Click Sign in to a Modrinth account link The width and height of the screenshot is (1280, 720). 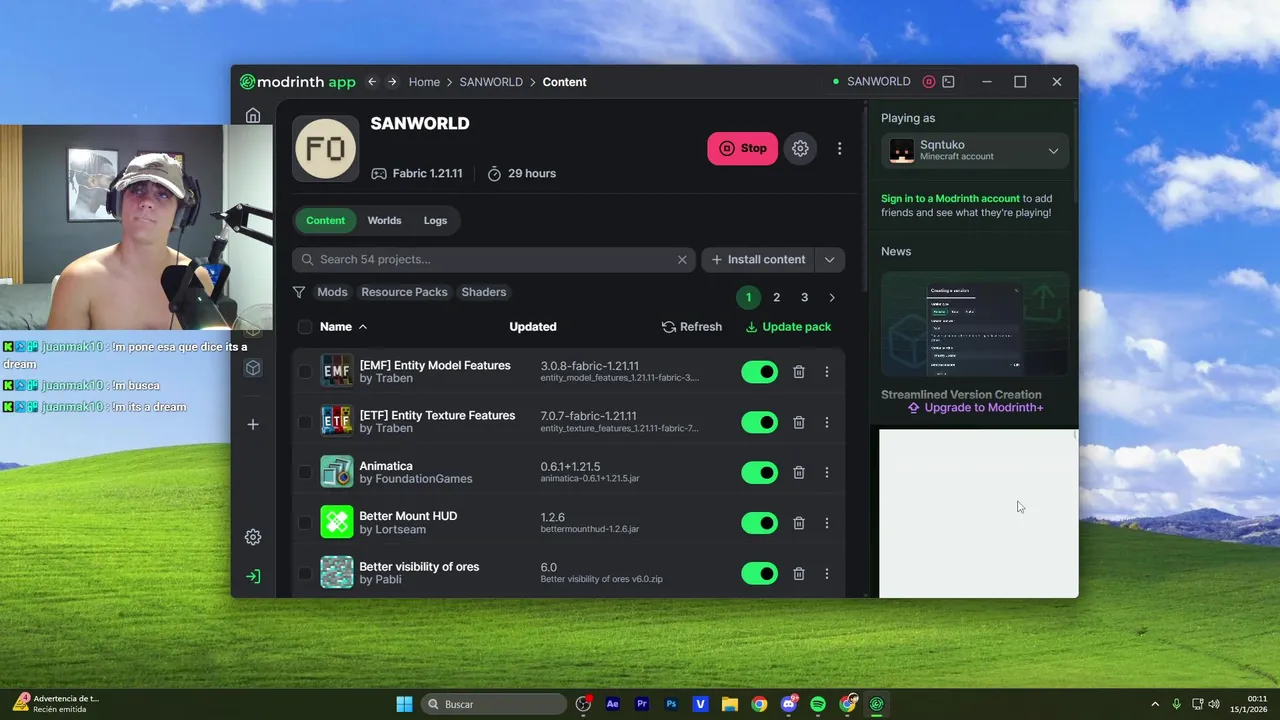pos(950,199)
